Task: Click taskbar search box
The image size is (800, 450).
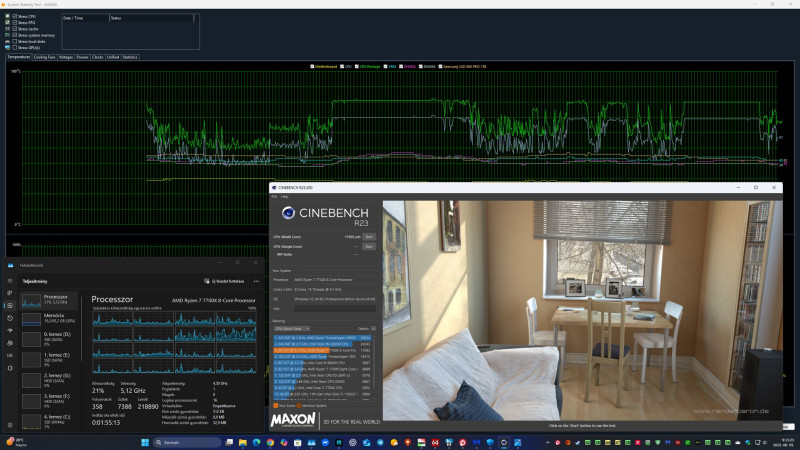Action: click(x=187, y=442)
